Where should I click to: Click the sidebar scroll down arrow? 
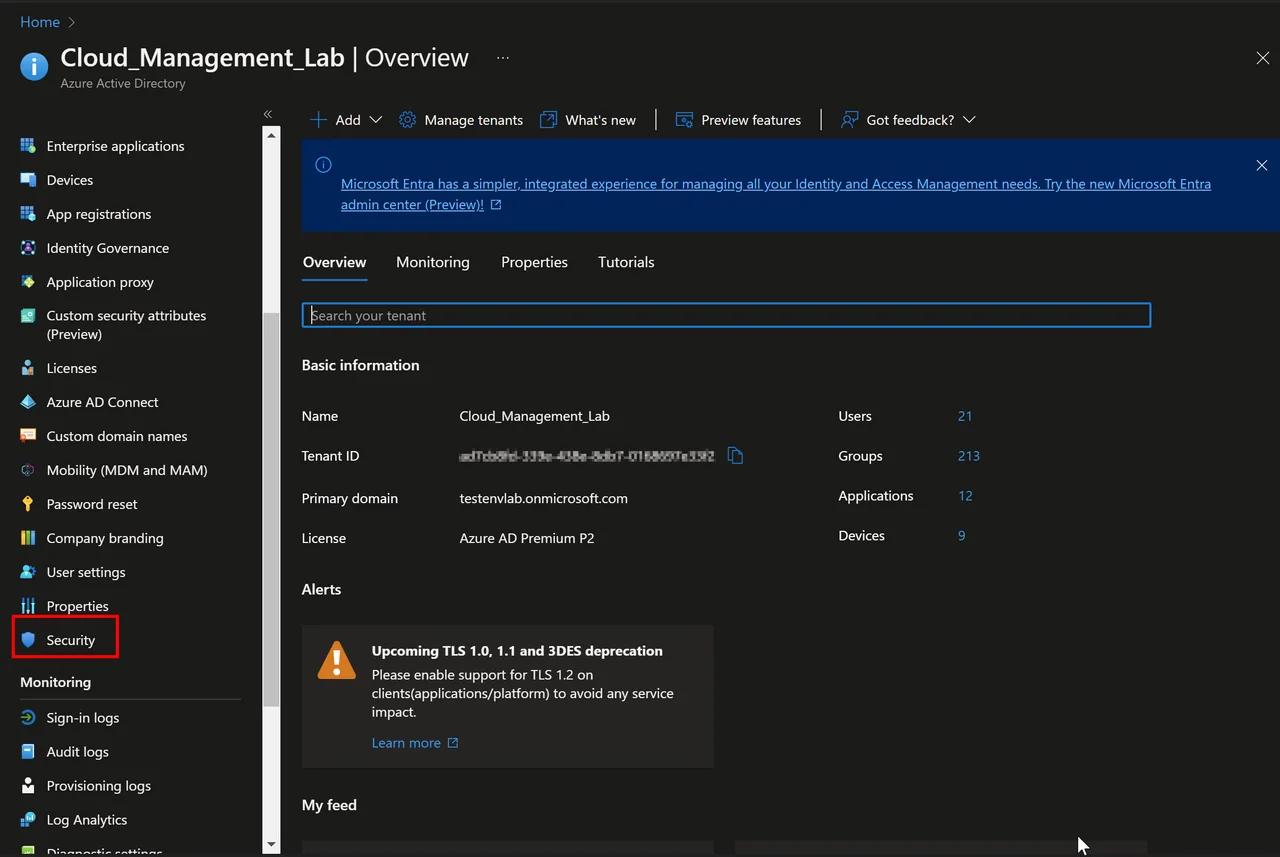coord(271,845)
